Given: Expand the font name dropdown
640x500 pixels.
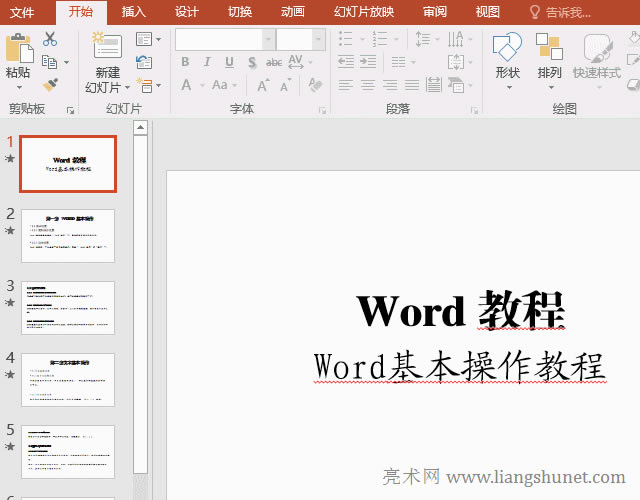Looking at the screenshot, I should (268, 39).
